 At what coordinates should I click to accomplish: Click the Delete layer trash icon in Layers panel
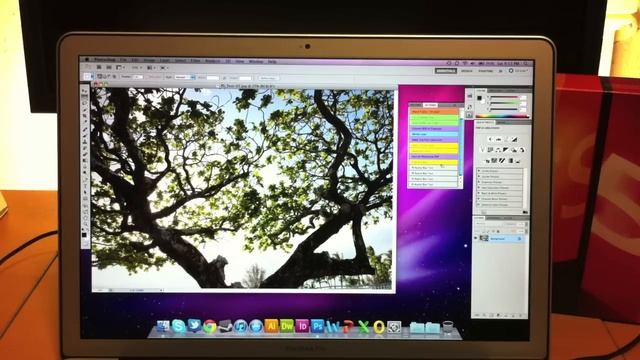pos(520,315)
